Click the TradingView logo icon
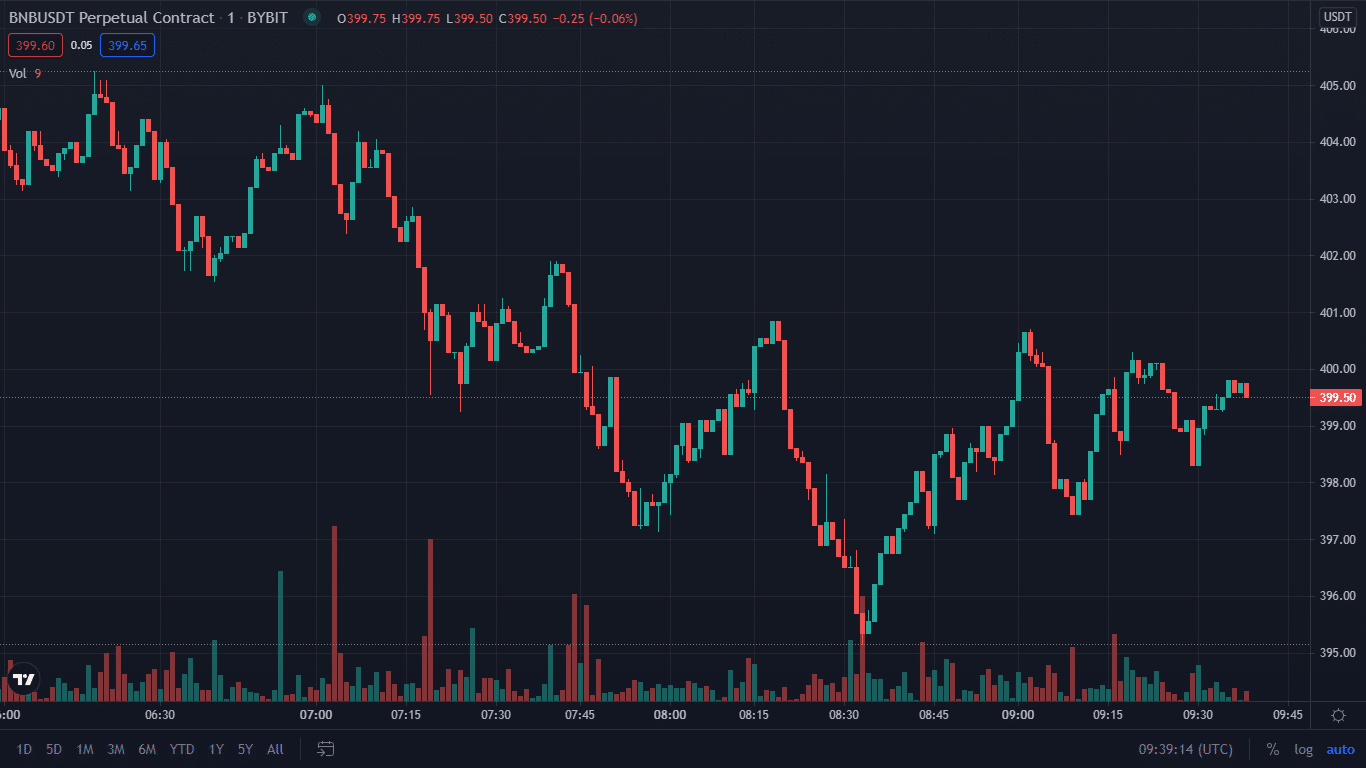This screenshot has height=768, width=1366. tap(24, 679)
